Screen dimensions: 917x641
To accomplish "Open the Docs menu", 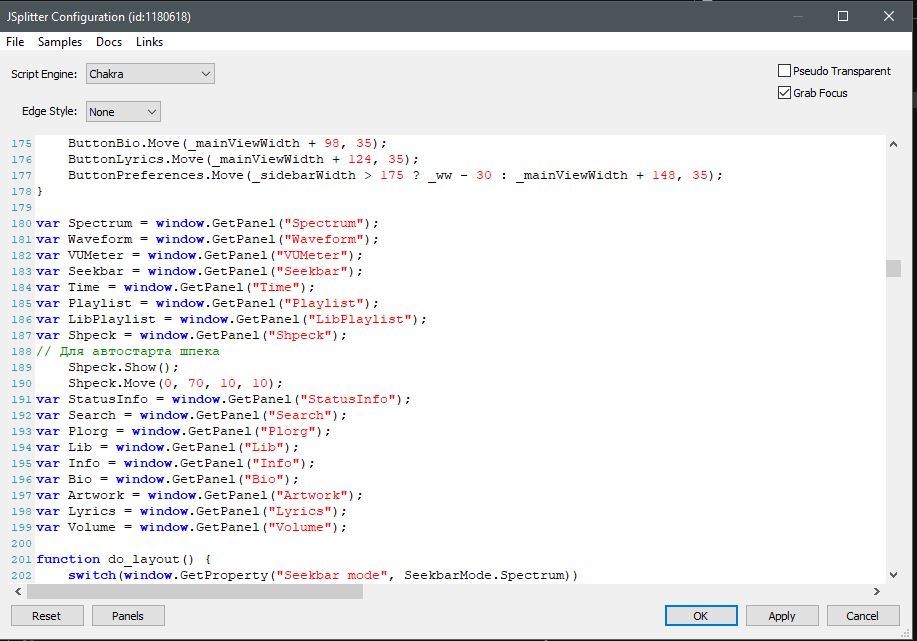I will (x=109, y=42).
